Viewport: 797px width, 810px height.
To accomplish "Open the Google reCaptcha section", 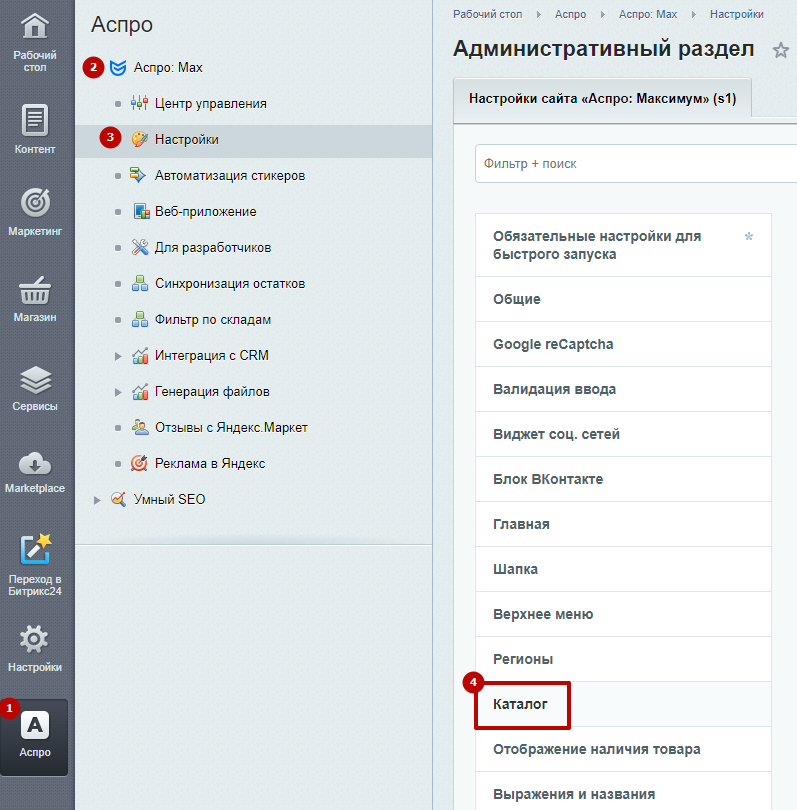I will coord(623,344).
